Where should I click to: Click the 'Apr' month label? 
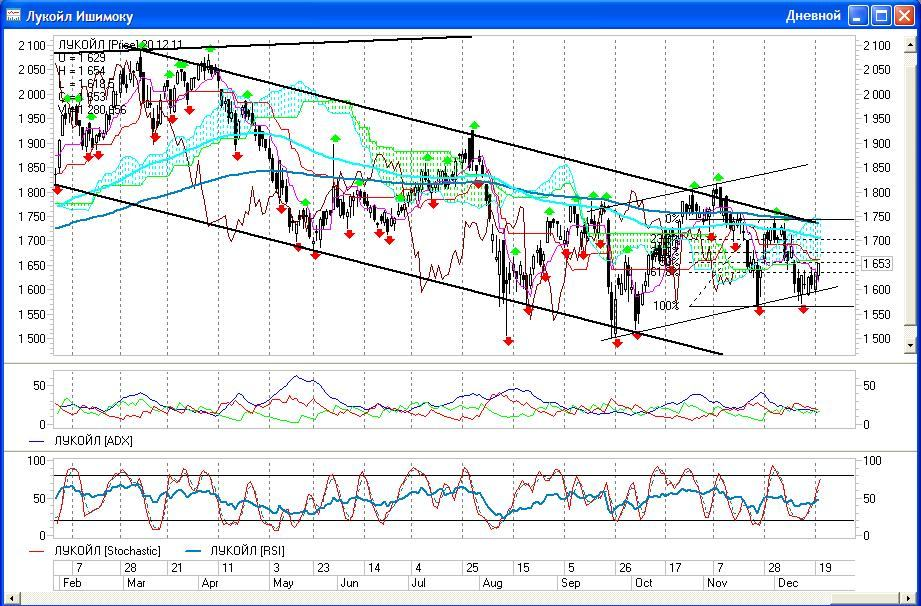click(x=210, y=584)
